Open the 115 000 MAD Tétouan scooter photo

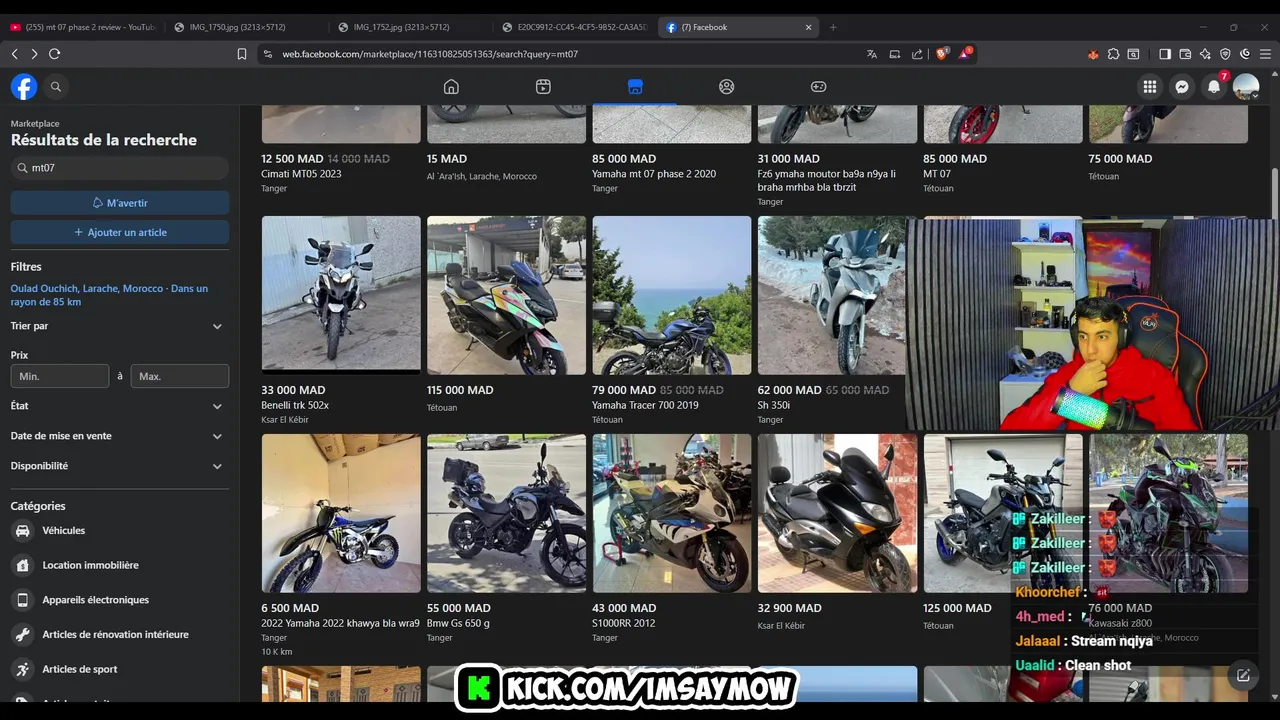[x=506, y=295]
